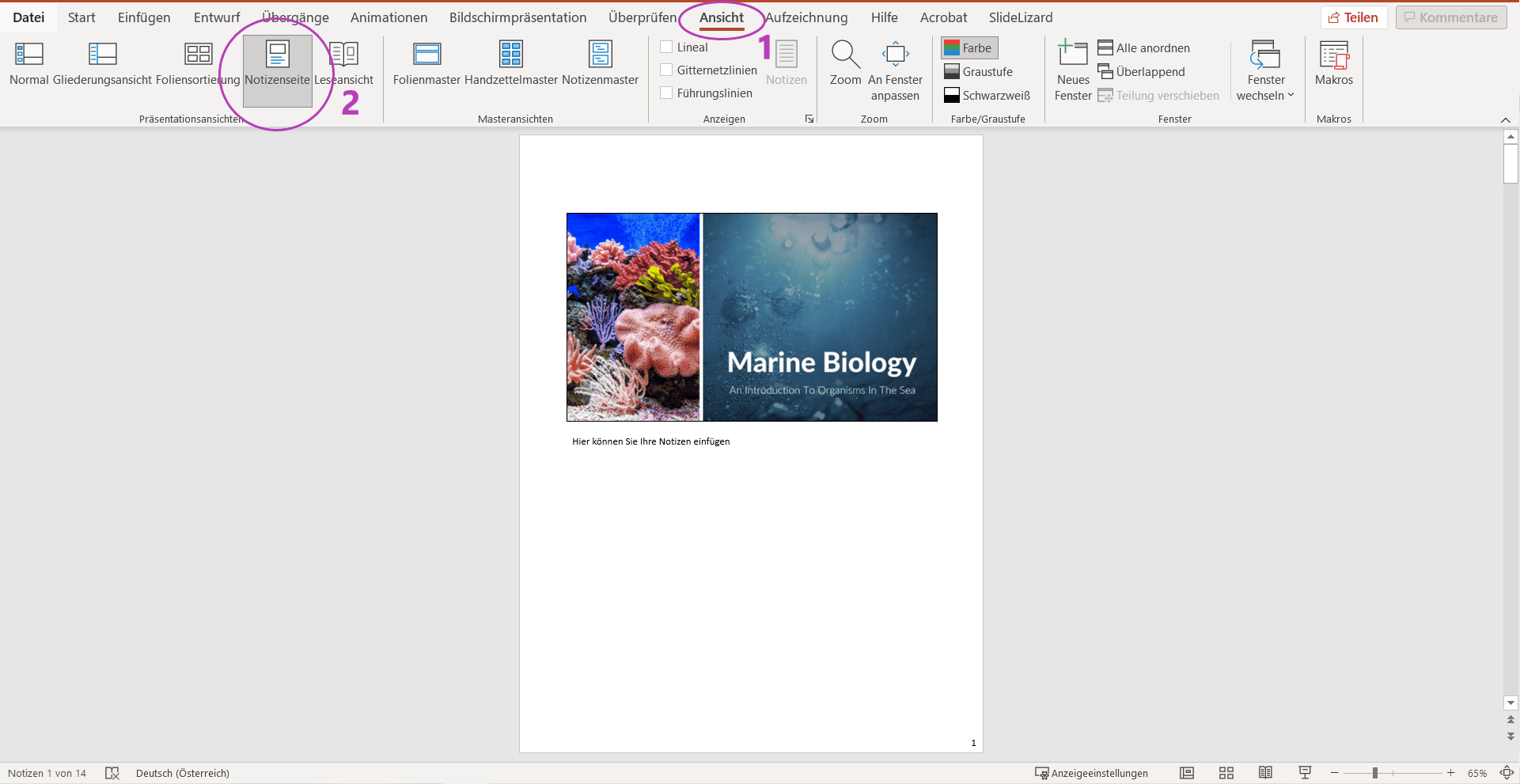Viewport: 1520px width, 784px height.
Task: Click the zoom slider in status bar
Action: (1393, 773)
